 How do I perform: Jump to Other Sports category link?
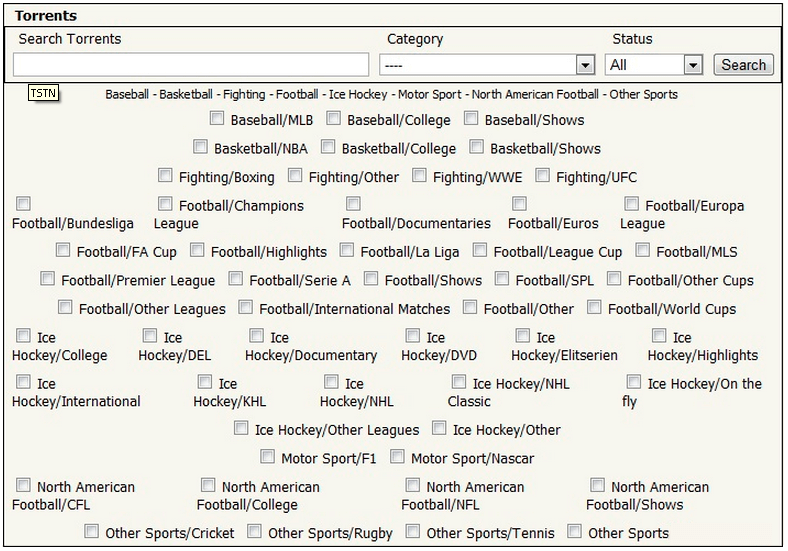pyautogui.click(x=643, y=95)
